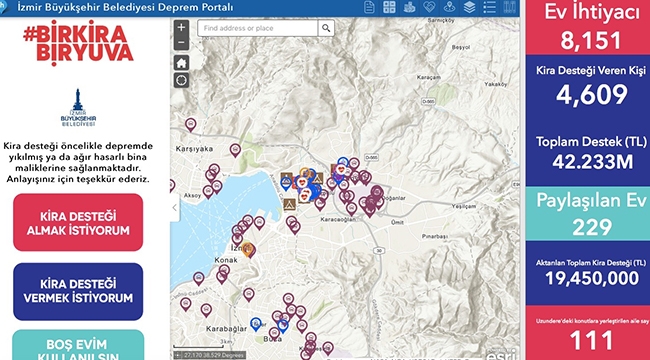Click Boş Evim Kullanılsın button

pos(78,345)
